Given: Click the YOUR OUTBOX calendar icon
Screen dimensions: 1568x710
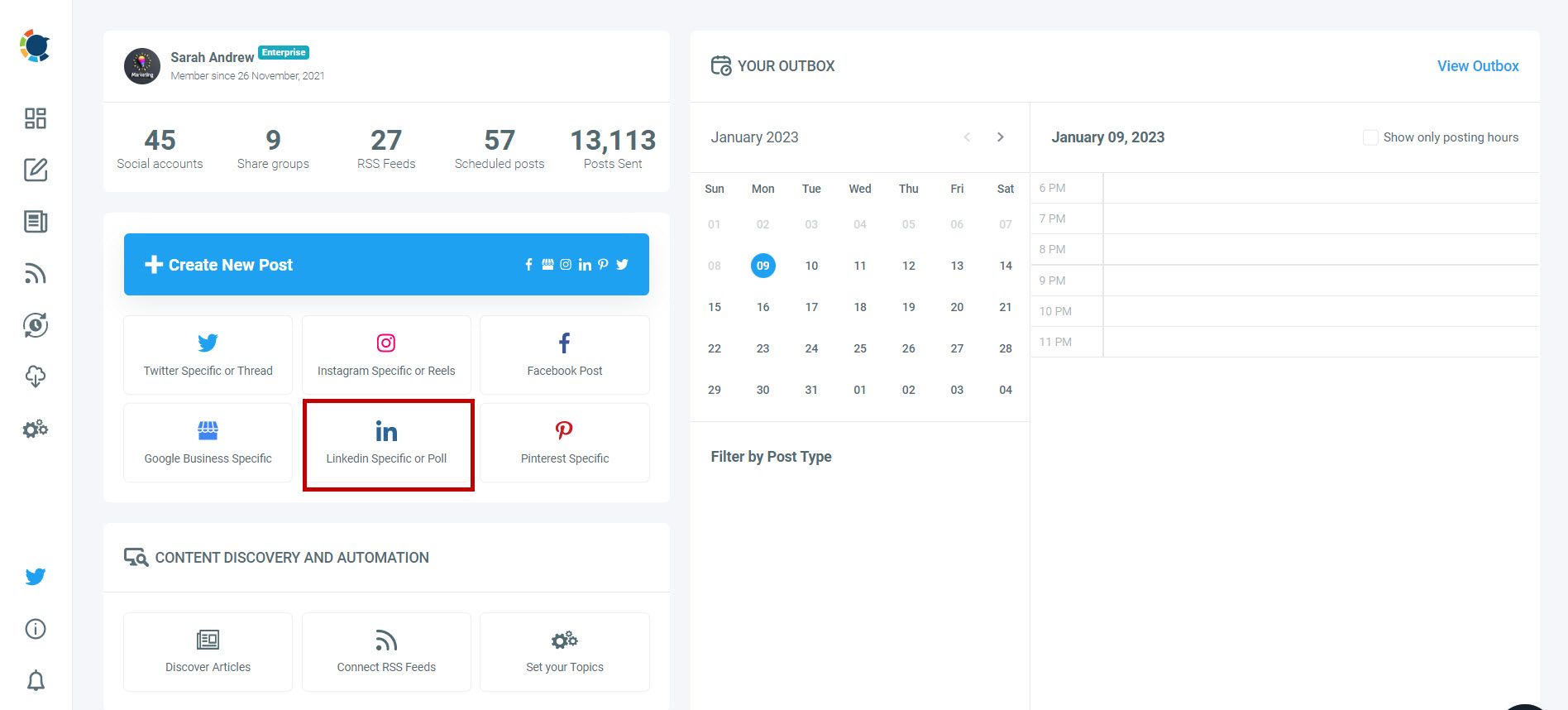Looking at the screenshot, I should pyautogui.click(x=721, y=65).
